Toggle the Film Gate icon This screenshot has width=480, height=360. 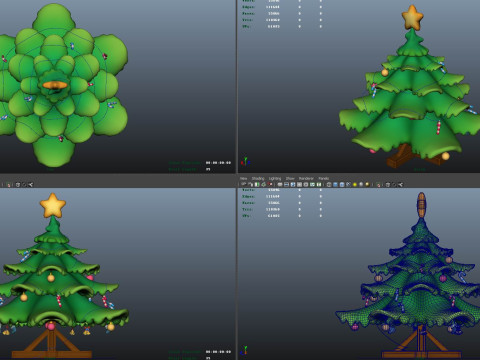click(x=286, y=184)
